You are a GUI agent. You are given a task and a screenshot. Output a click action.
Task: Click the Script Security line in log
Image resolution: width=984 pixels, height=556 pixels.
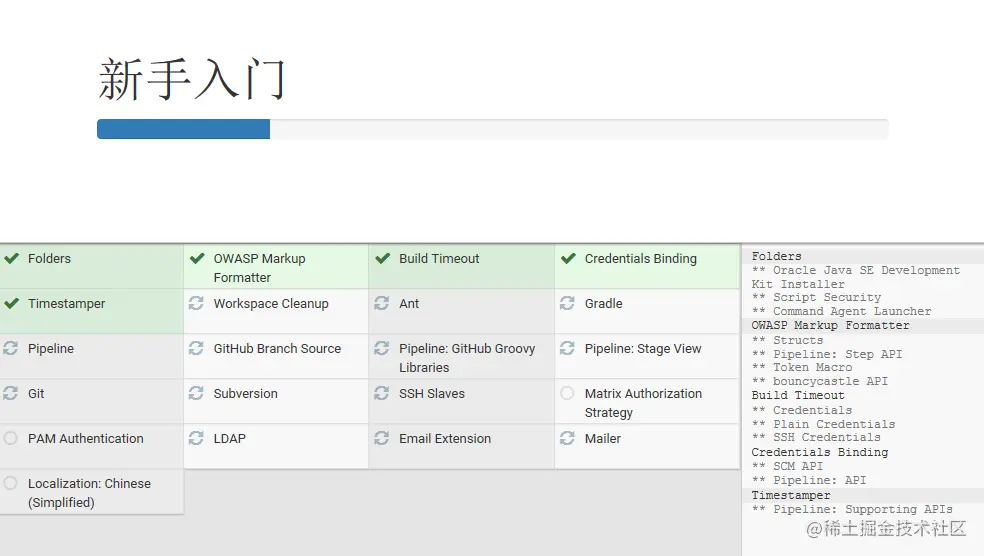pos(816,297)
